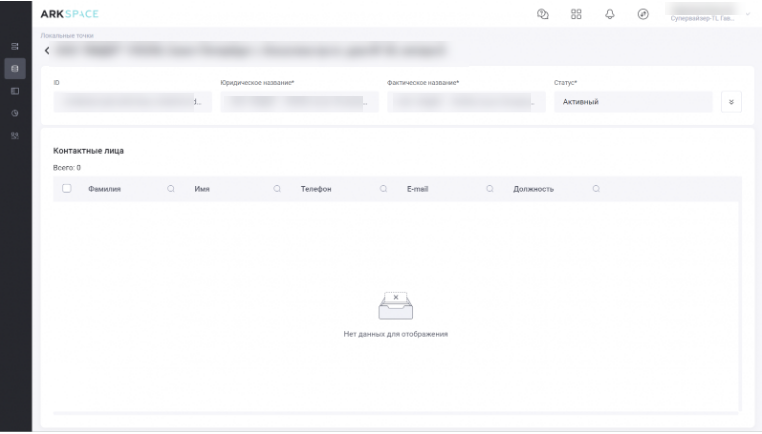The width and height of the screenshot is (762, 434).
Task: Click the compass icon in top bar
Action: click(x=642, y=14)
